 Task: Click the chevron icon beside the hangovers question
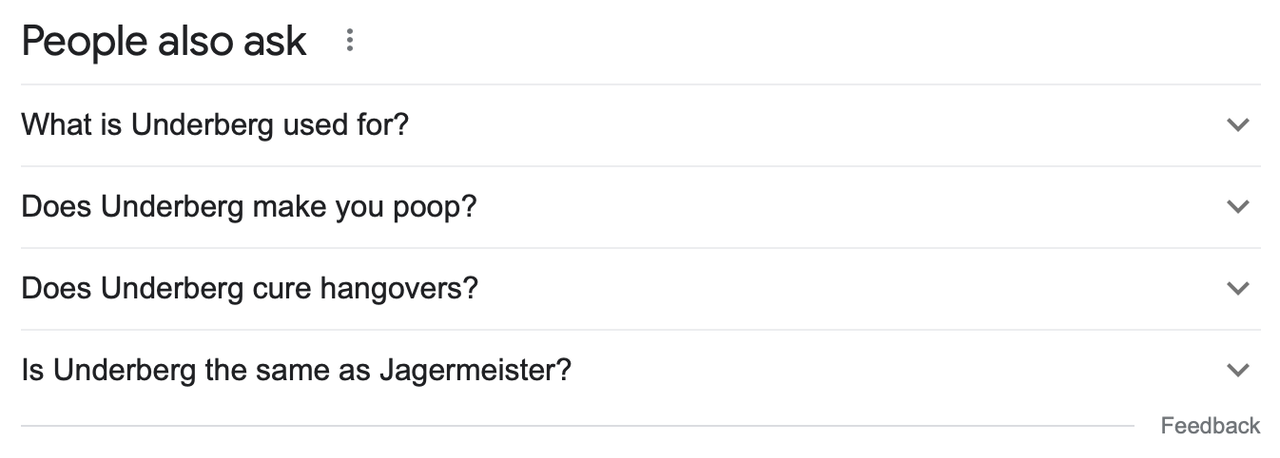[x=1238, y=289]
